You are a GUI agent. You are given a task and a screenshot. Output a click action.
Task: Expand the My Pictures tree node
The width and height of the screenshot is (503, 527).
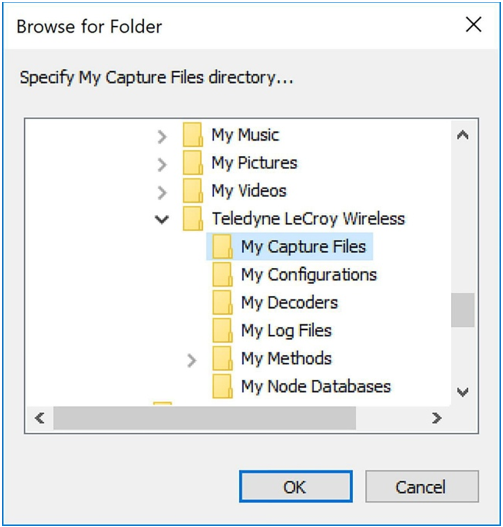pyautogui.click(x=162, y=164)
